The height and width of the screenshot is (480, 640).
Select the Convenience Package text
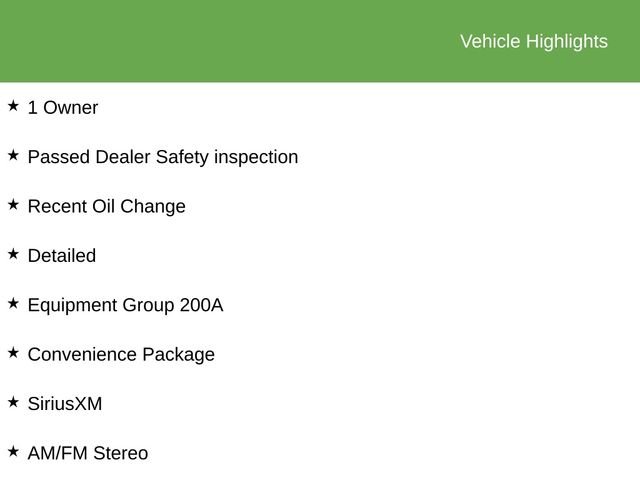(x=121, y=354)
